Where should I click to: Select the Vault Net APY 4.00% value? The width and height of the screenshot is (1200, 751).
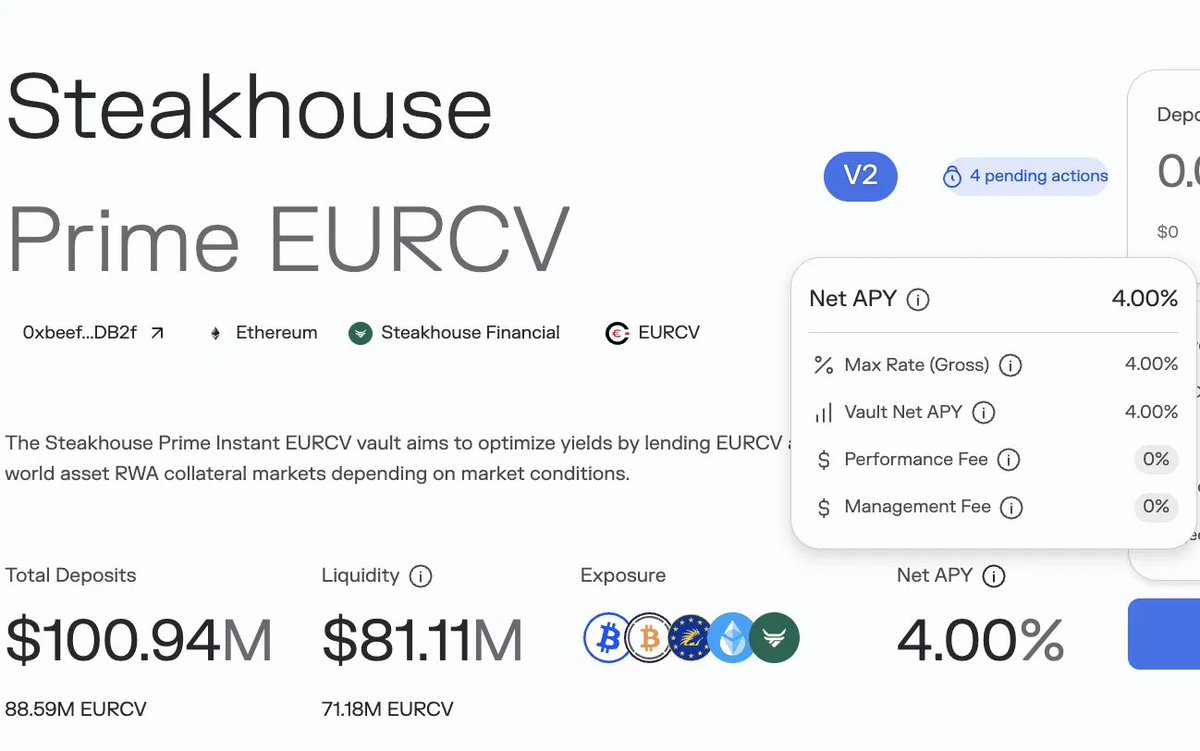click(x=1152, y=412)
